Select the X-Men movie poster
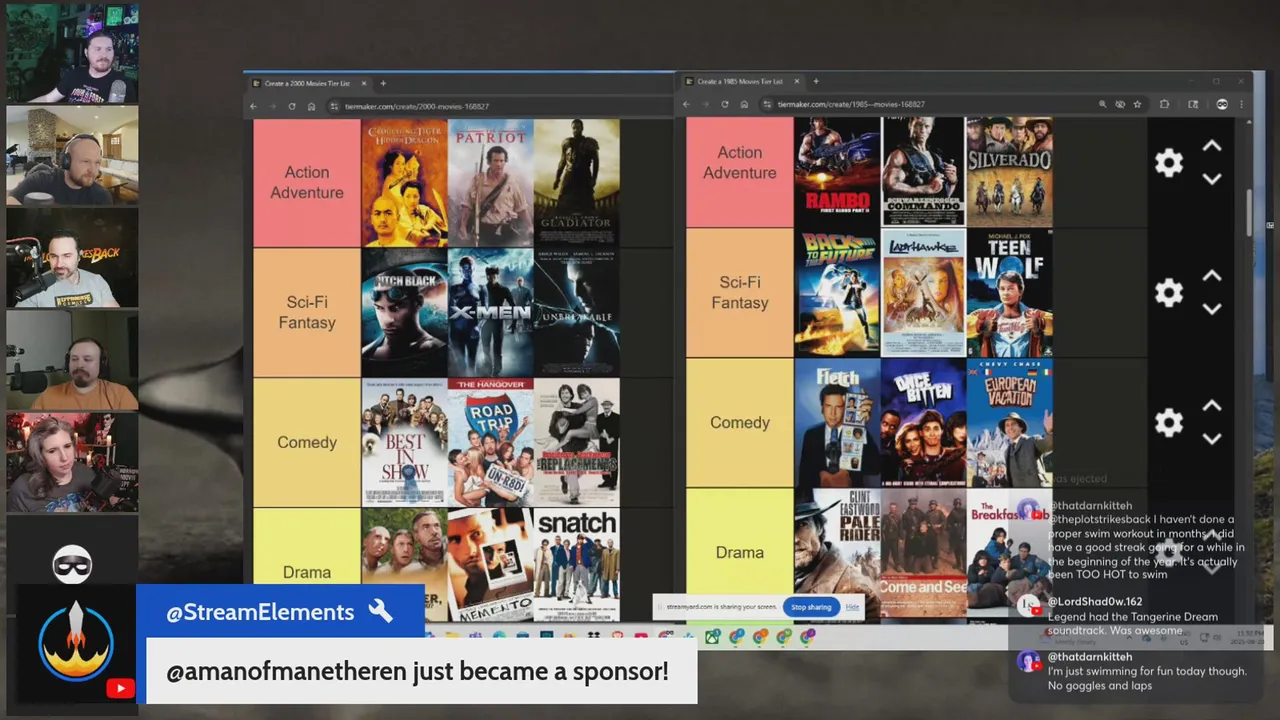The height and width of the screenshot is (720, 1280). [490, 312]
